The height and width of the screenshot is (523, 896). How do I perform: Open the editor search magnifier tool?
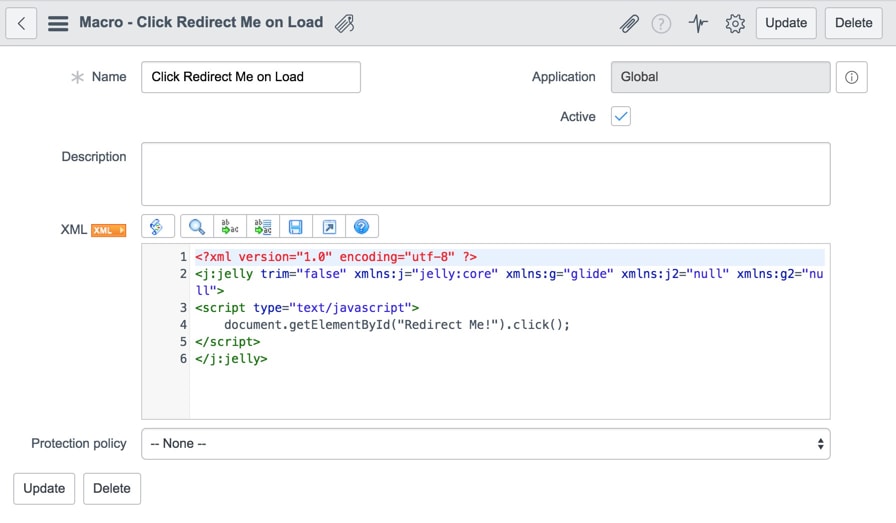(197, 226)
